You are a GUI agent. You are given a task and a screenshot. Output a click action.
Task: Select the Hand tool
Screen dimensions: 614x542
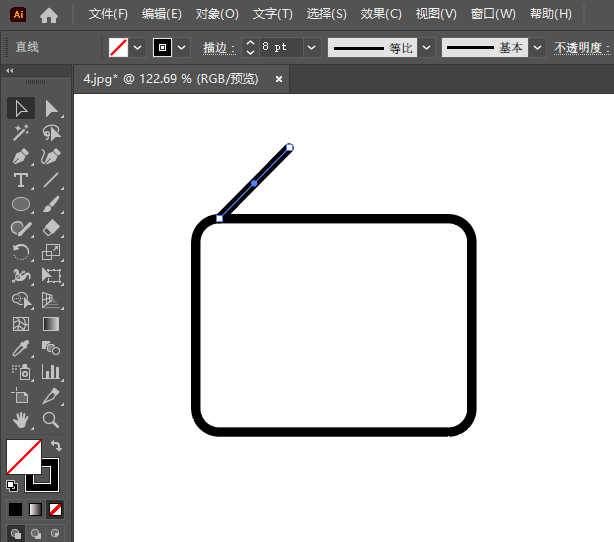[21, 420]
